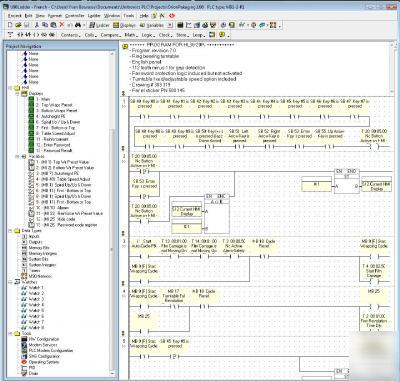Click the printer icon in toolbar

click(x=205, y=25)
